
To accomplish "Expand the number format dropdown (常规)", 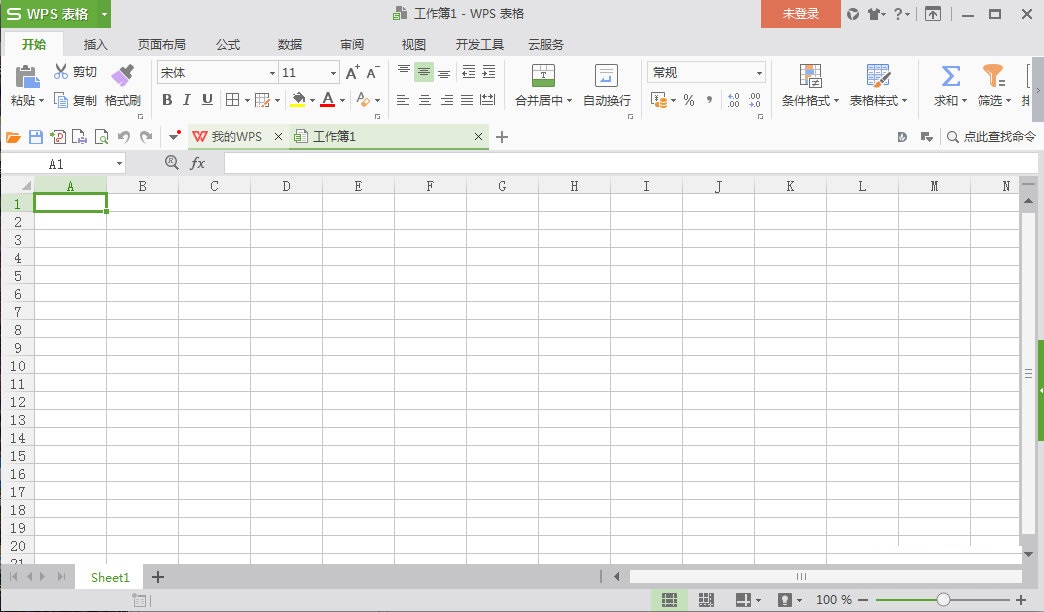I will point(759,73).
